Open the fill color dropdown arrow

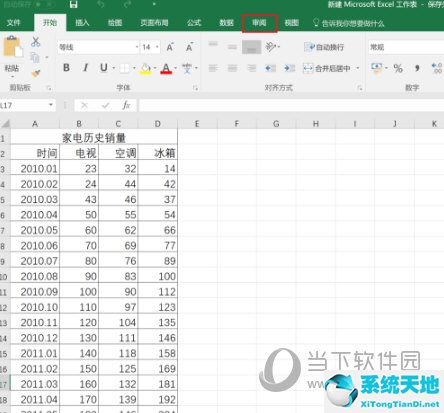click(155, 68)
